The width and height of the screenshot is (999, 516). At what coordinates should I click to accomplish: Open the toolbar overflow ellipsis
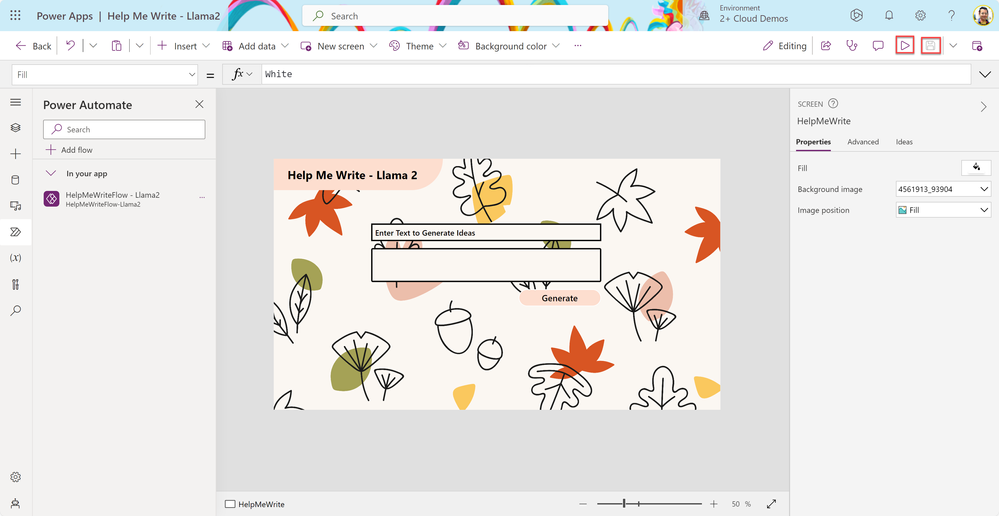[x=578, y=46]
